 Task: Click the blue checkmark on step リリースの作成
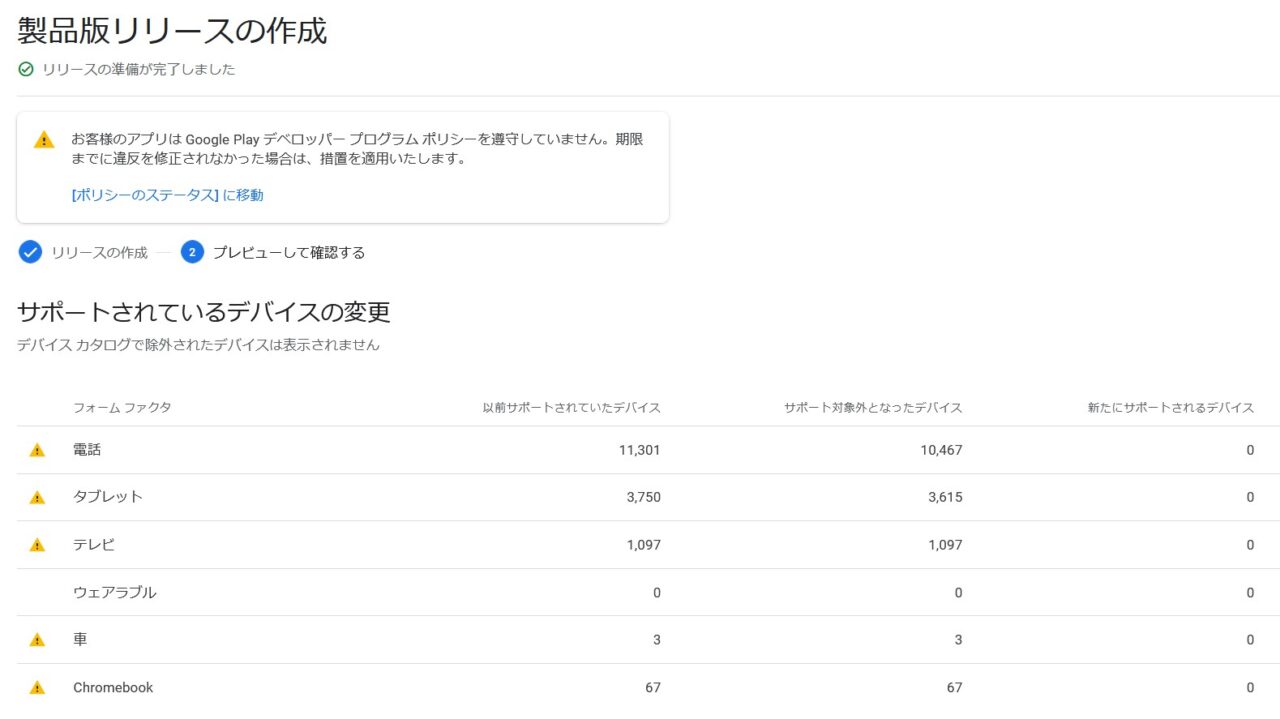point(30,252)
